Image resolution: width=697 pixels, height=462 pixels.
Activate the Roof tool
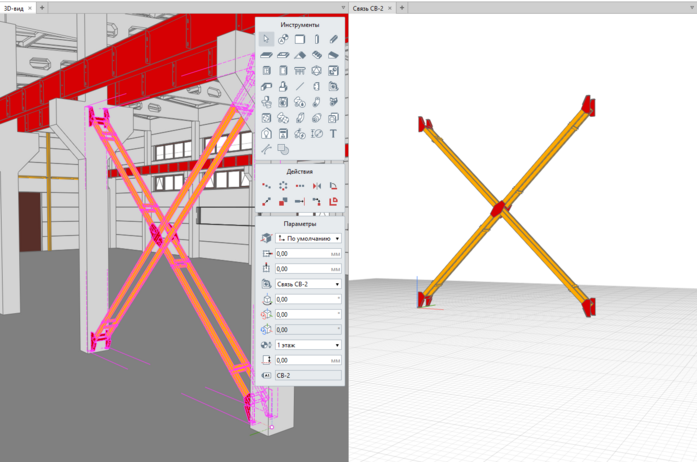pos(300,55)
